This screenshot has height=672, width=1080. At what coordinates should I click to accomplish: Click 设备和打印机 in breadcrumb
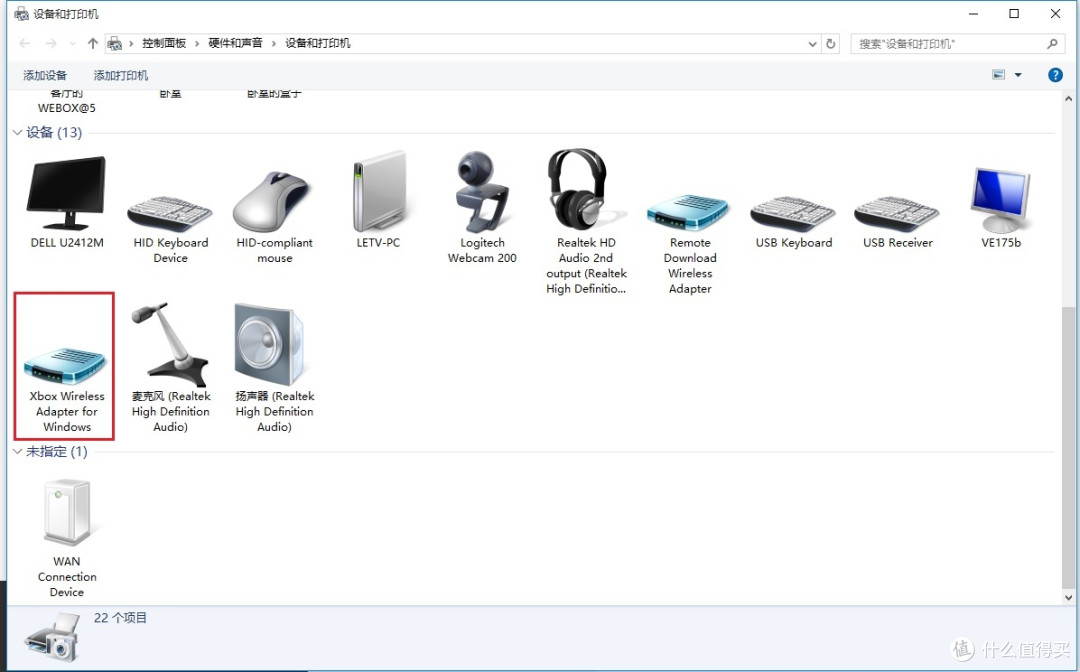[318, 43]
